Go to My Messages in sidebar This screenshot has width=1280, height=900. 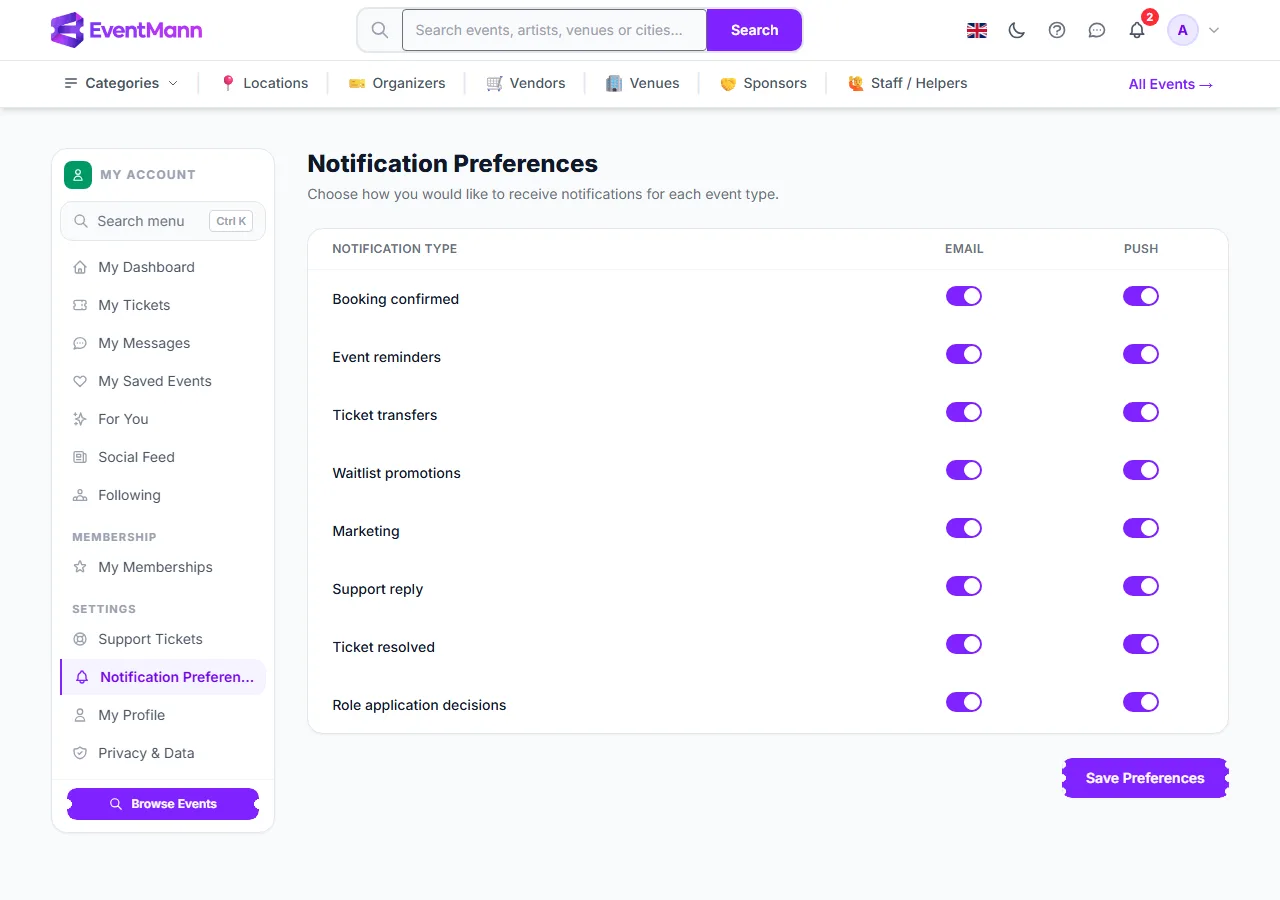163,343
